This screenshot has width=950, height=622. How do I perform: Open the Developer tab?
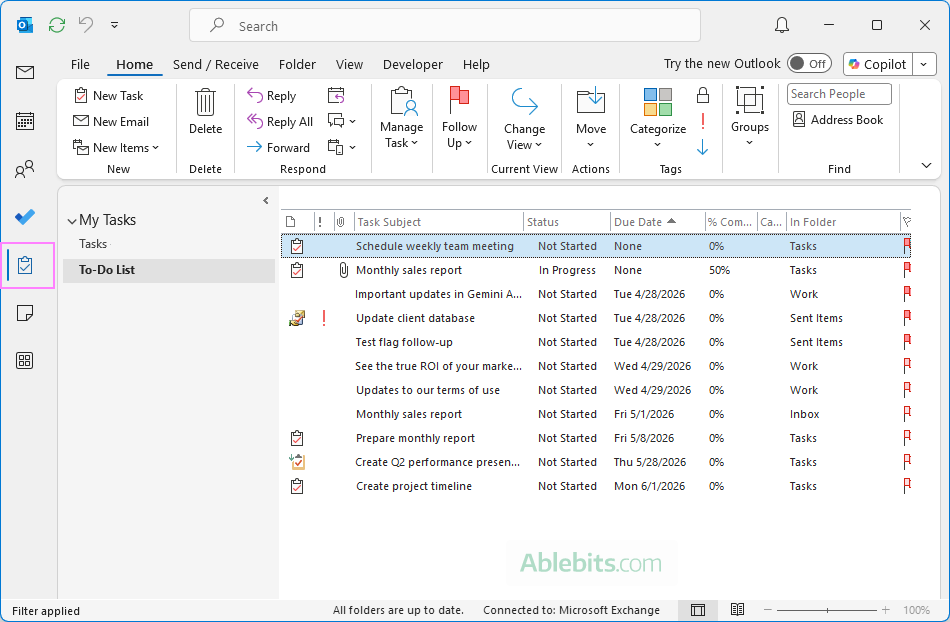coord(413,64)
